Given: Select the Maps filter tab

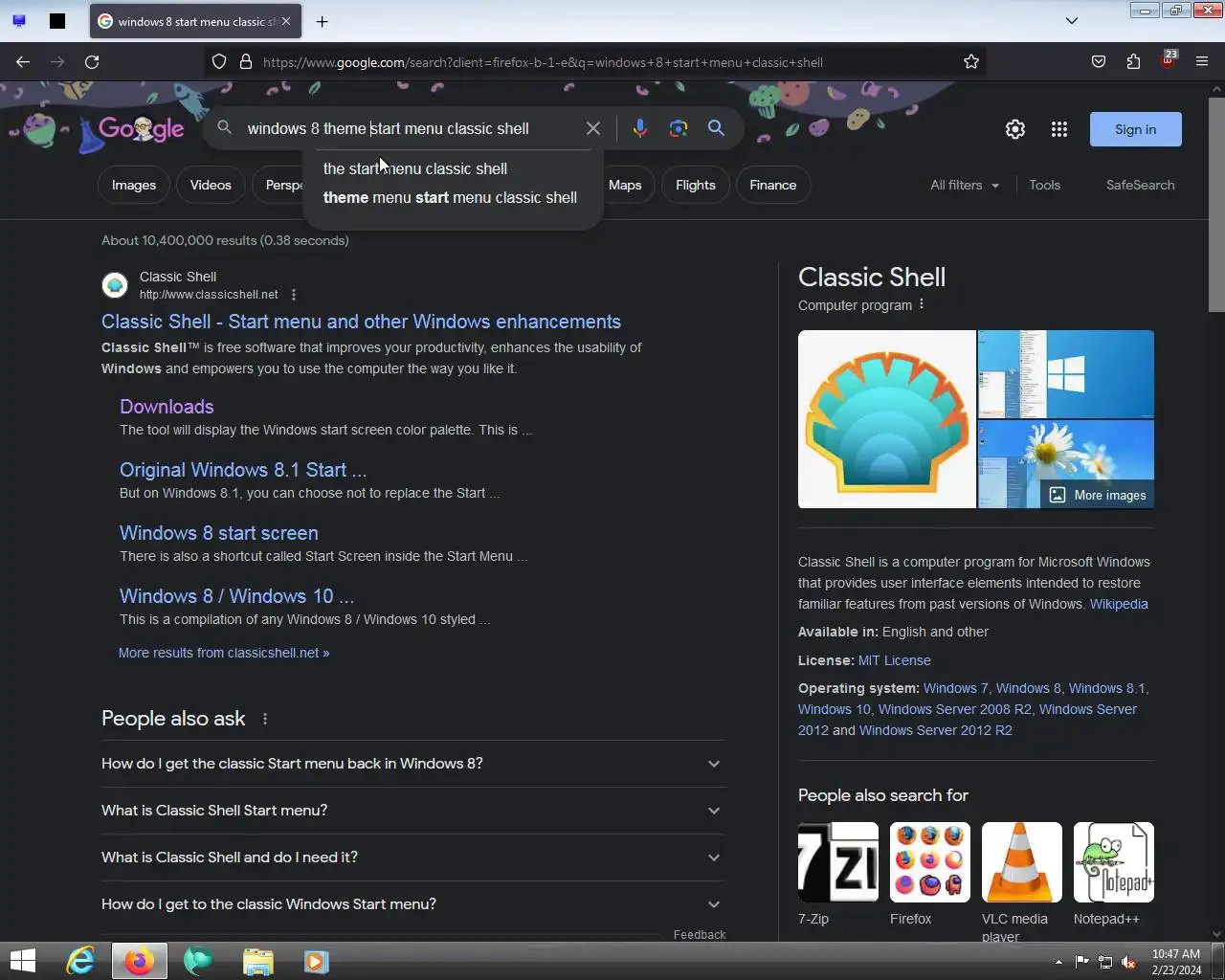Looking at the screenshot, I should point(625,185).
